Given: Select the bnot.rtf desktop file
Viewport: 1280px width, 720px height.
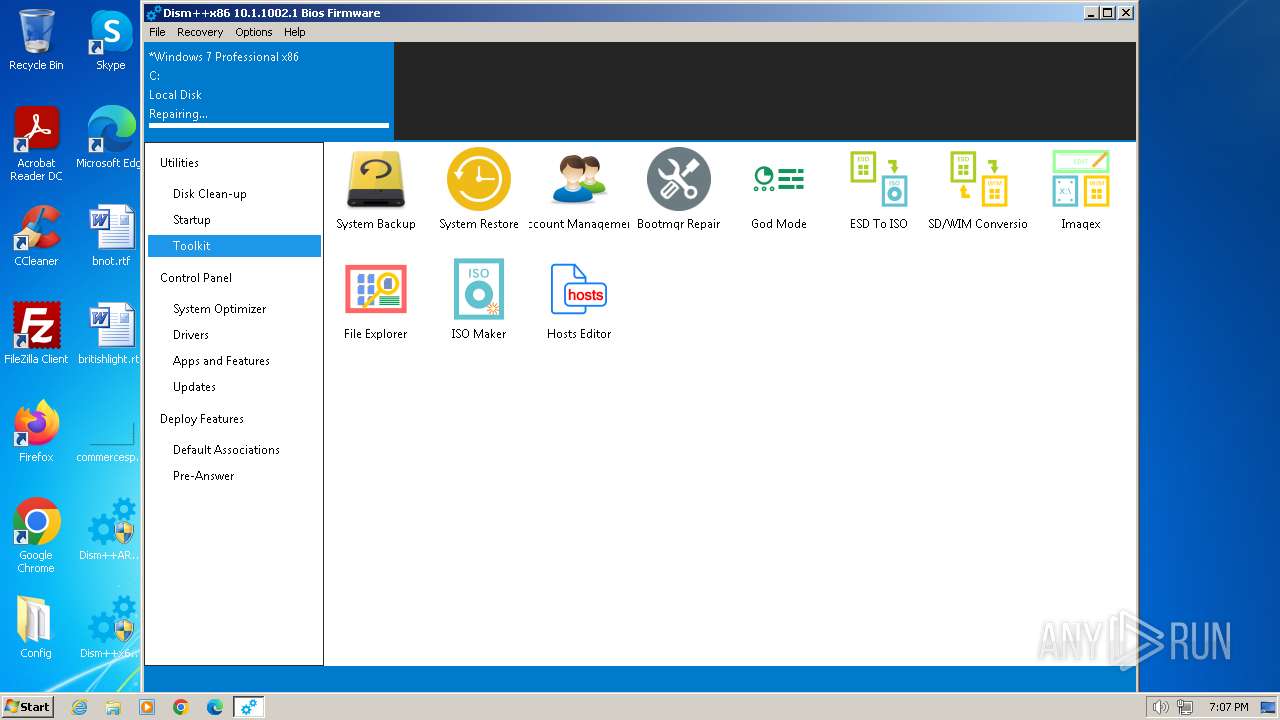Looking at the screenshot, I should pos(111,236).
